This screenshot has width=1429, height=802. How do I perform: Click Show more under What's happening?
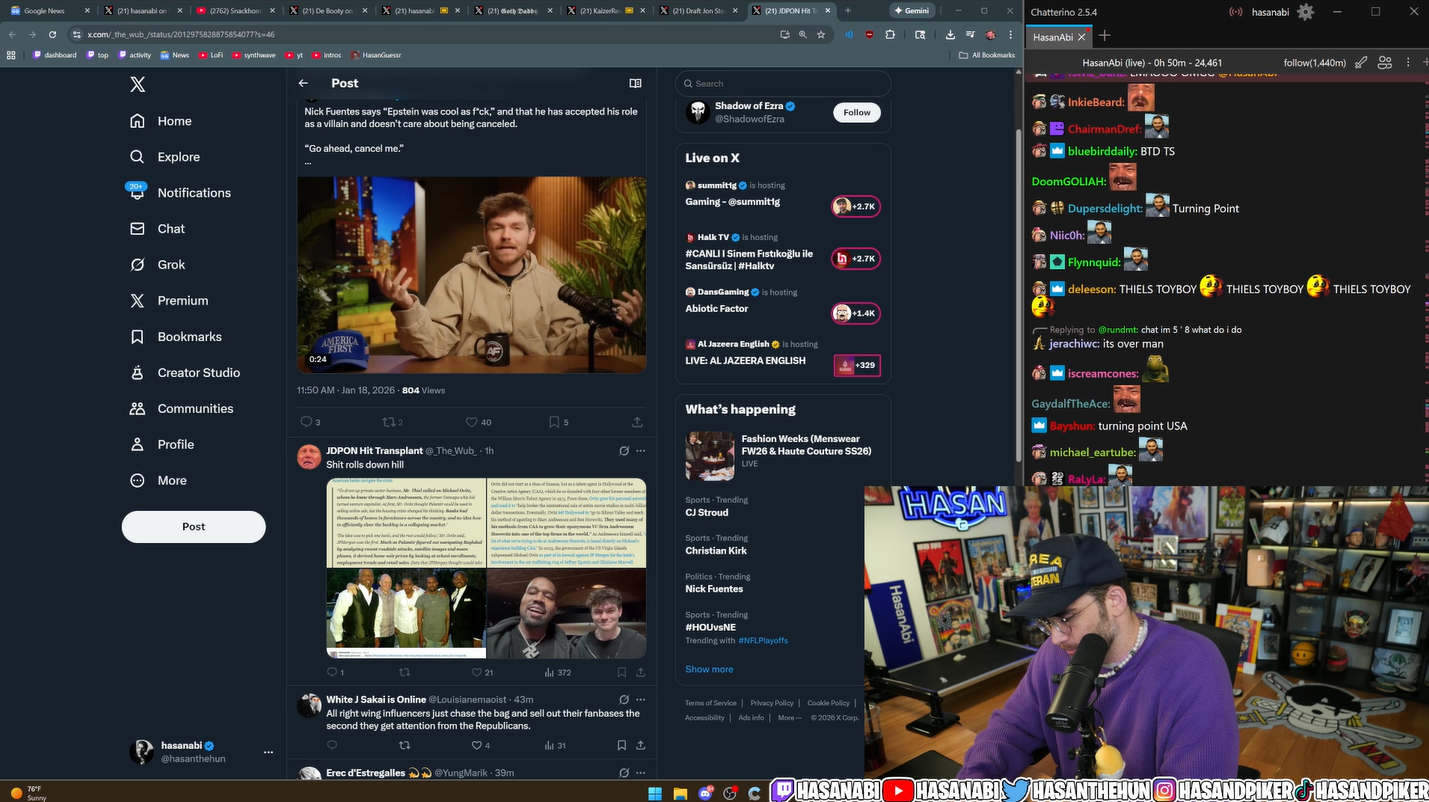(x=709, y=669)
